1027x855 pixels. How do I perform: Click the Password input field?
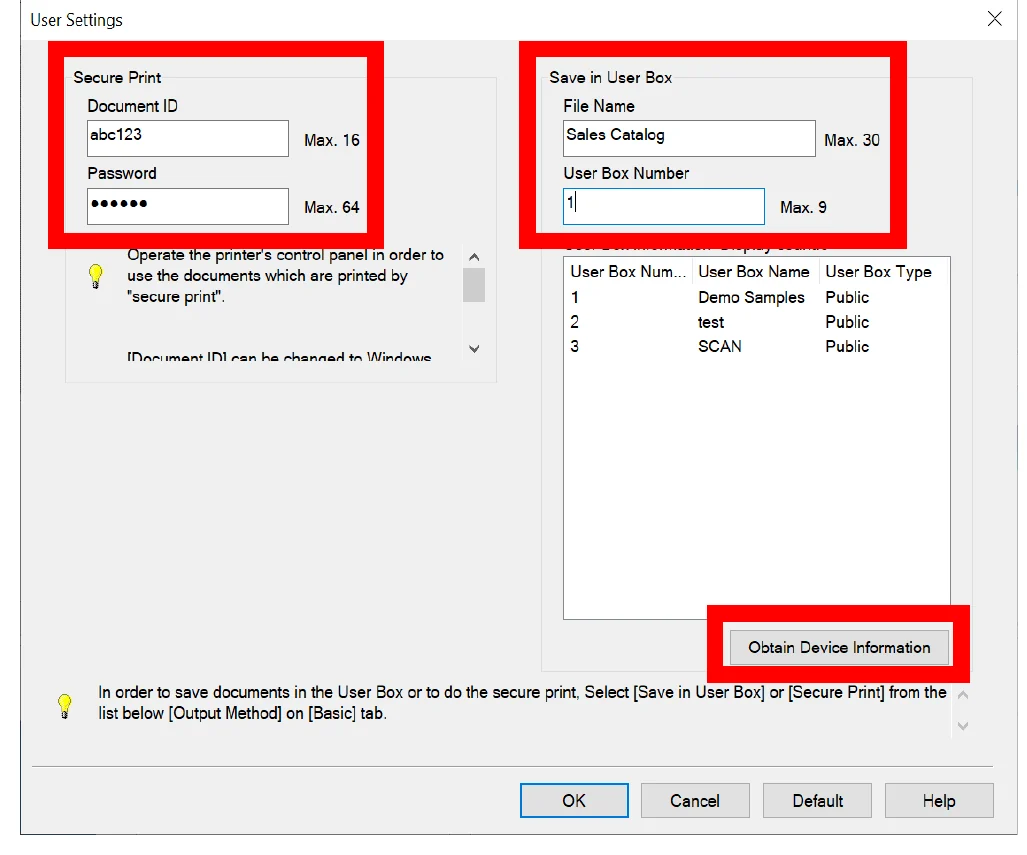click(187, 206)
